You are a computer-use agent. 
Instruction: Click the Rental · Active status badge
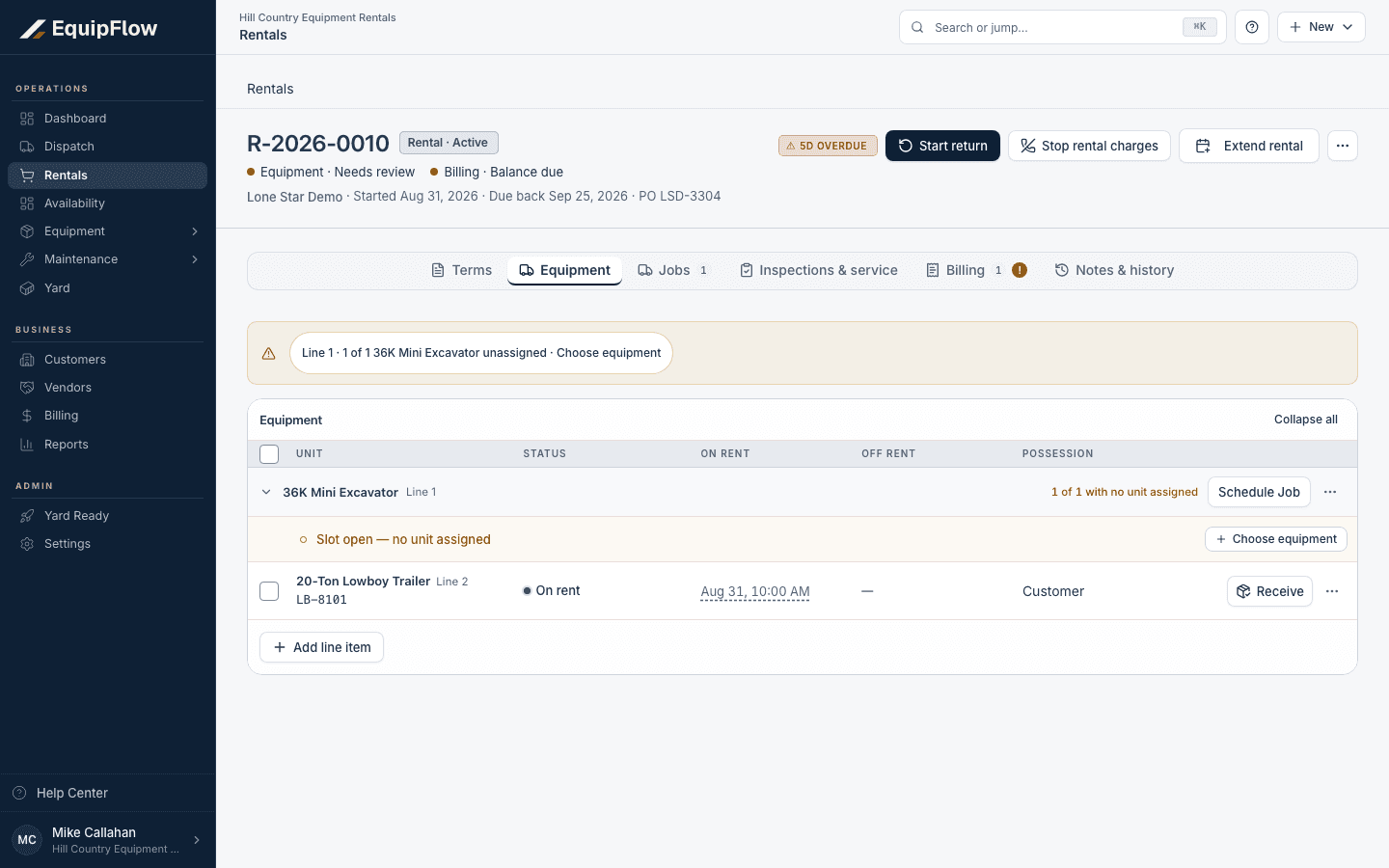[449, 143]
